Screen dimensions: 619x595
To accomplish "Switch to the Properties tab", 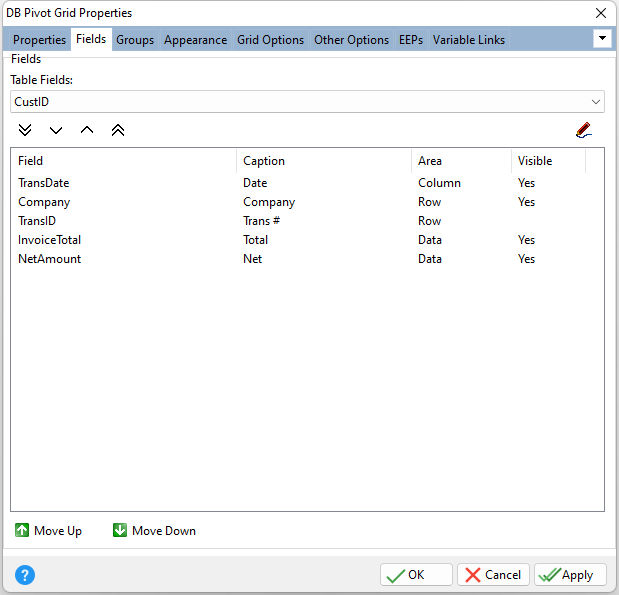I will point(39,40).
